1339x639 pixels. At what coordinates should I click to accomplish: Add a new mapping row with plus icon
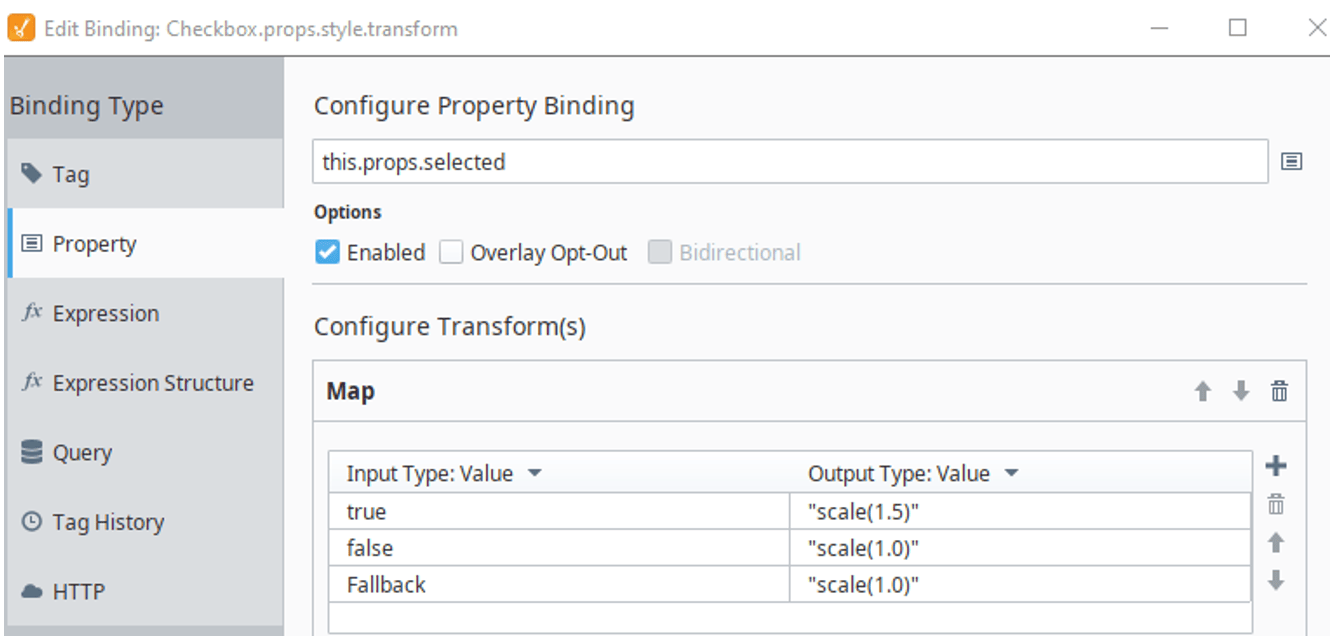point(1276,466)
